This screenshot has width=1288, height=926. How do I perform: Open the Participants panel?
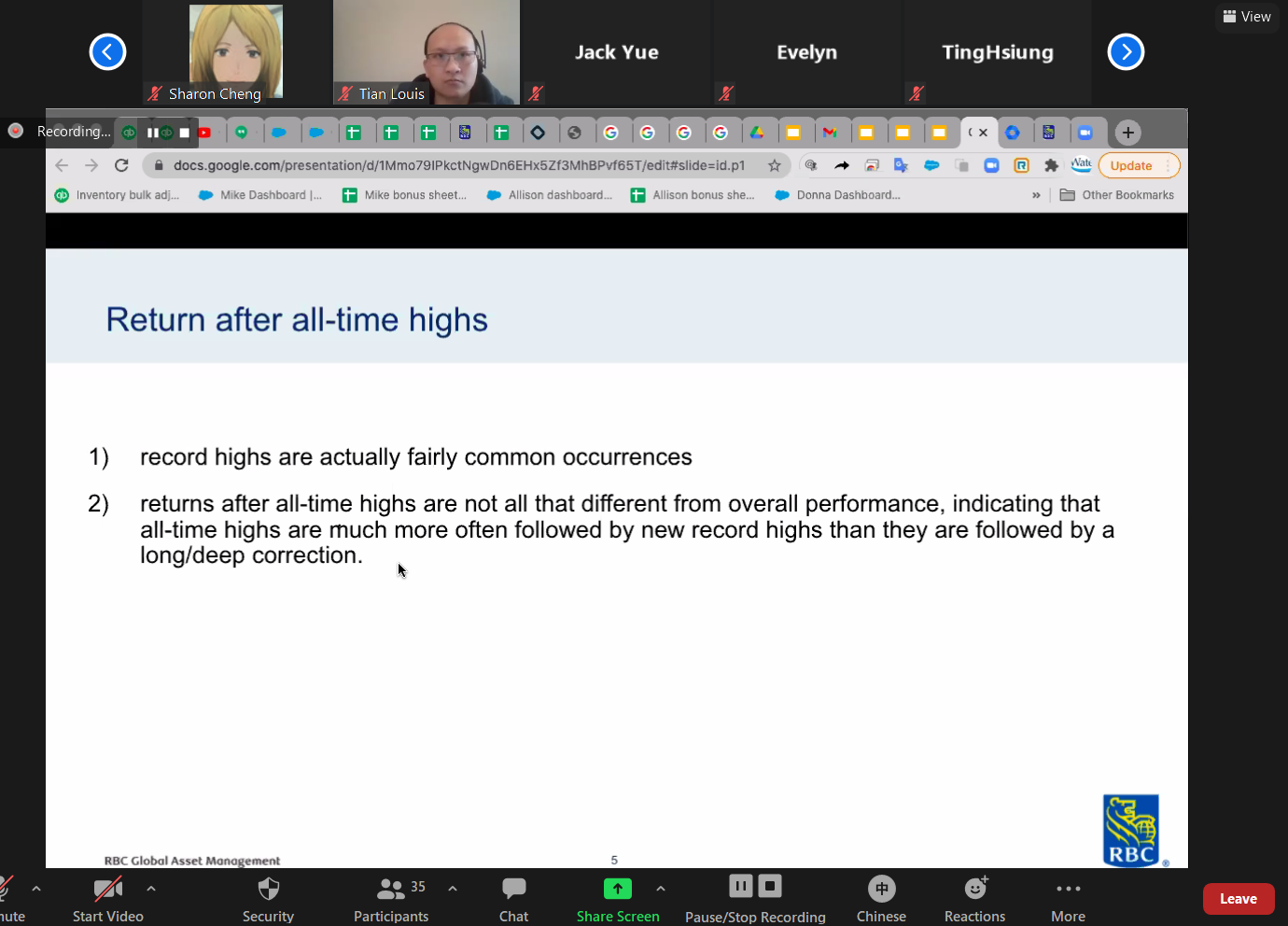(x=391, y=898)
